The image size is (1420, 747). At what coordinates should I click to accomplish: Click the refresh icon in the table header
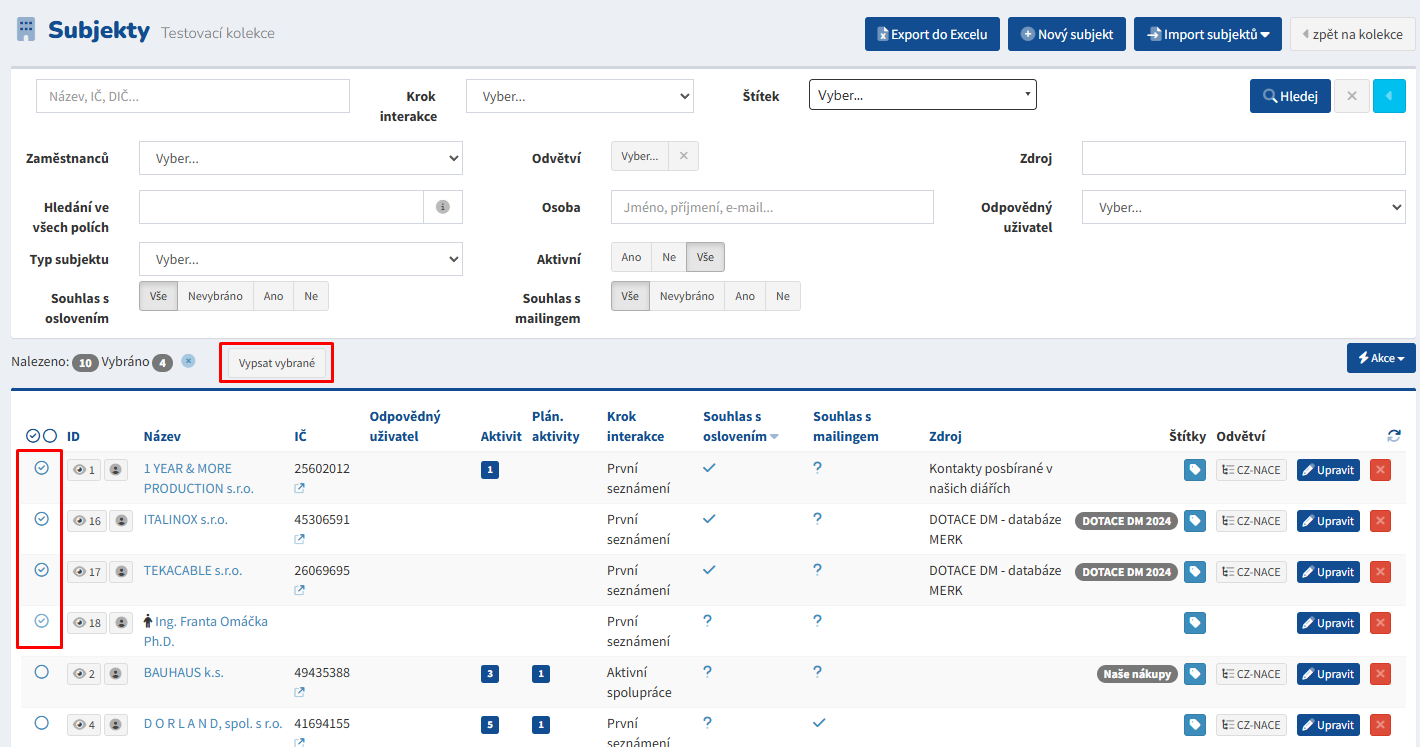[1394, 436]
